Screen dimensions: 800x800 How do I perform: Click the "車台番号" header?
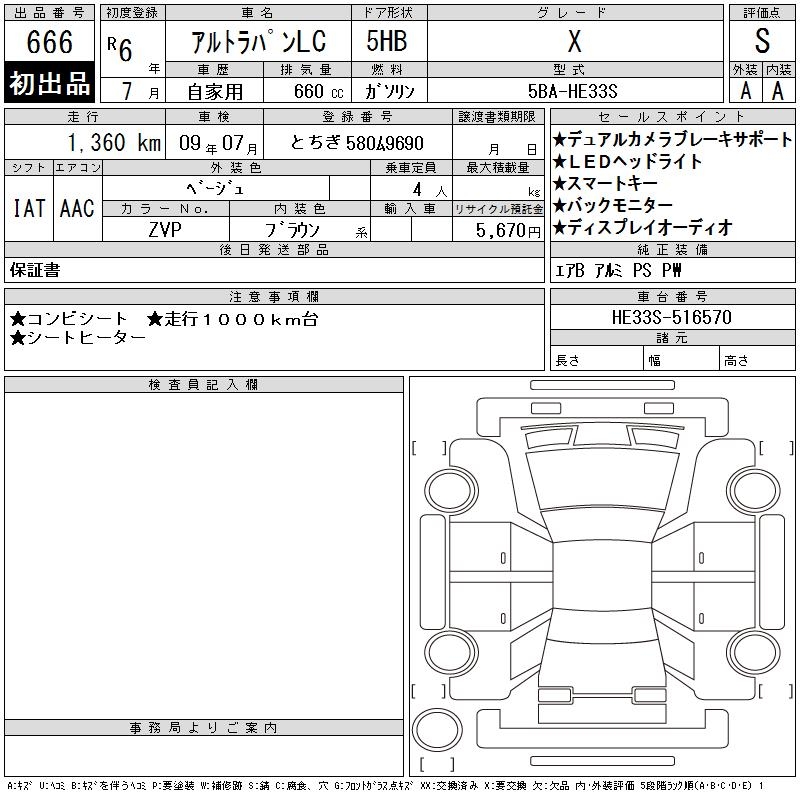click(x=672, y=296)
